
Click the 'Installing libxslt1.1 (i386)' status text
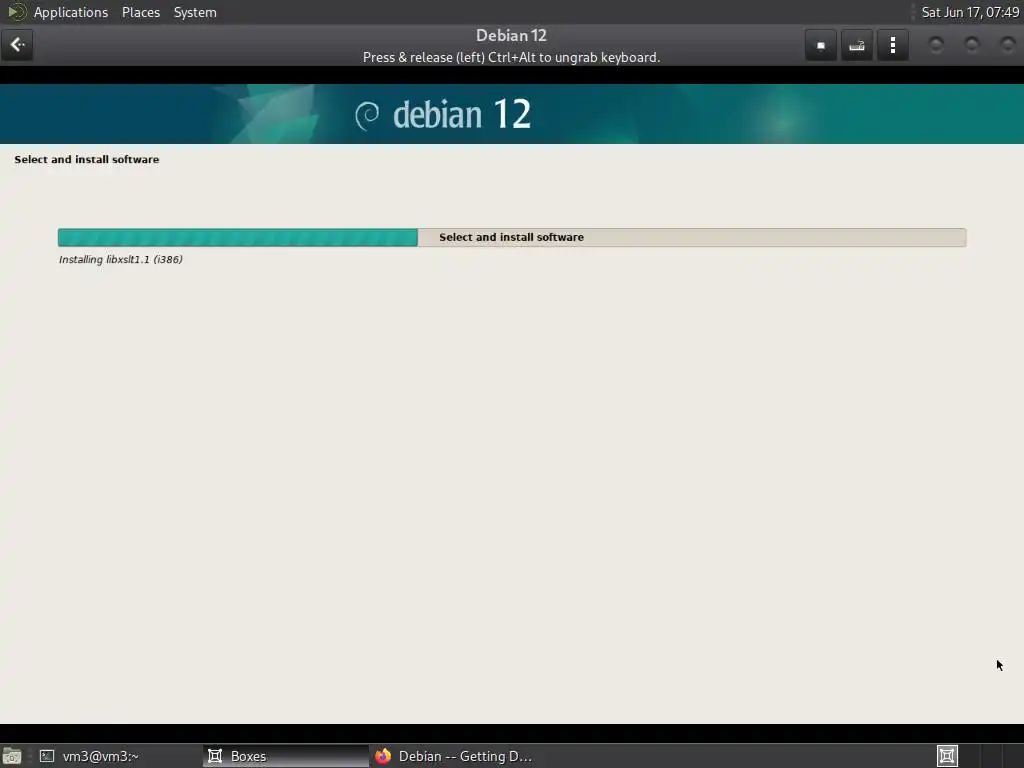tap(121, 259)
